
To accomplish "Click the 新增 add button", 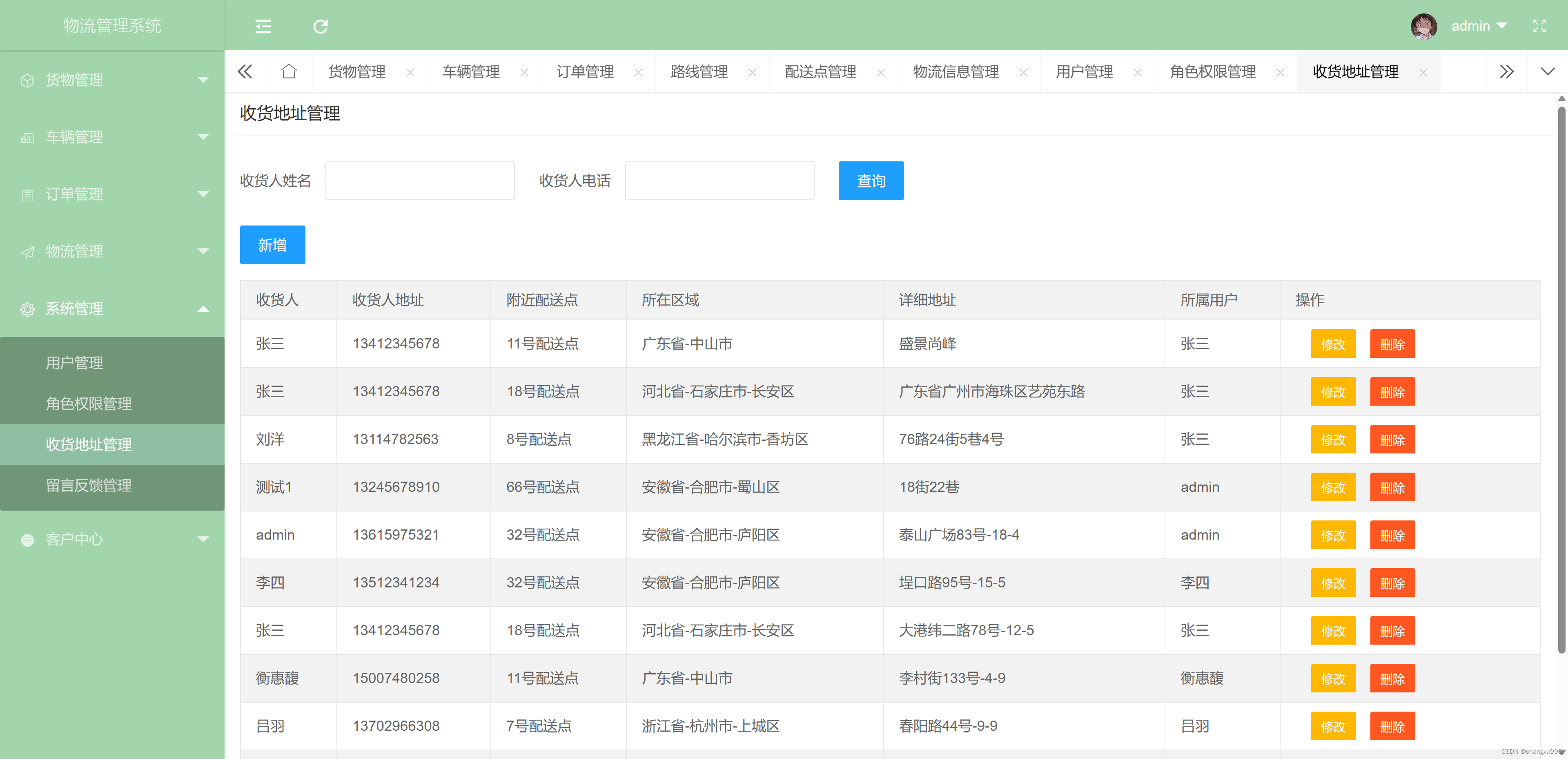I will coord(272,245).
